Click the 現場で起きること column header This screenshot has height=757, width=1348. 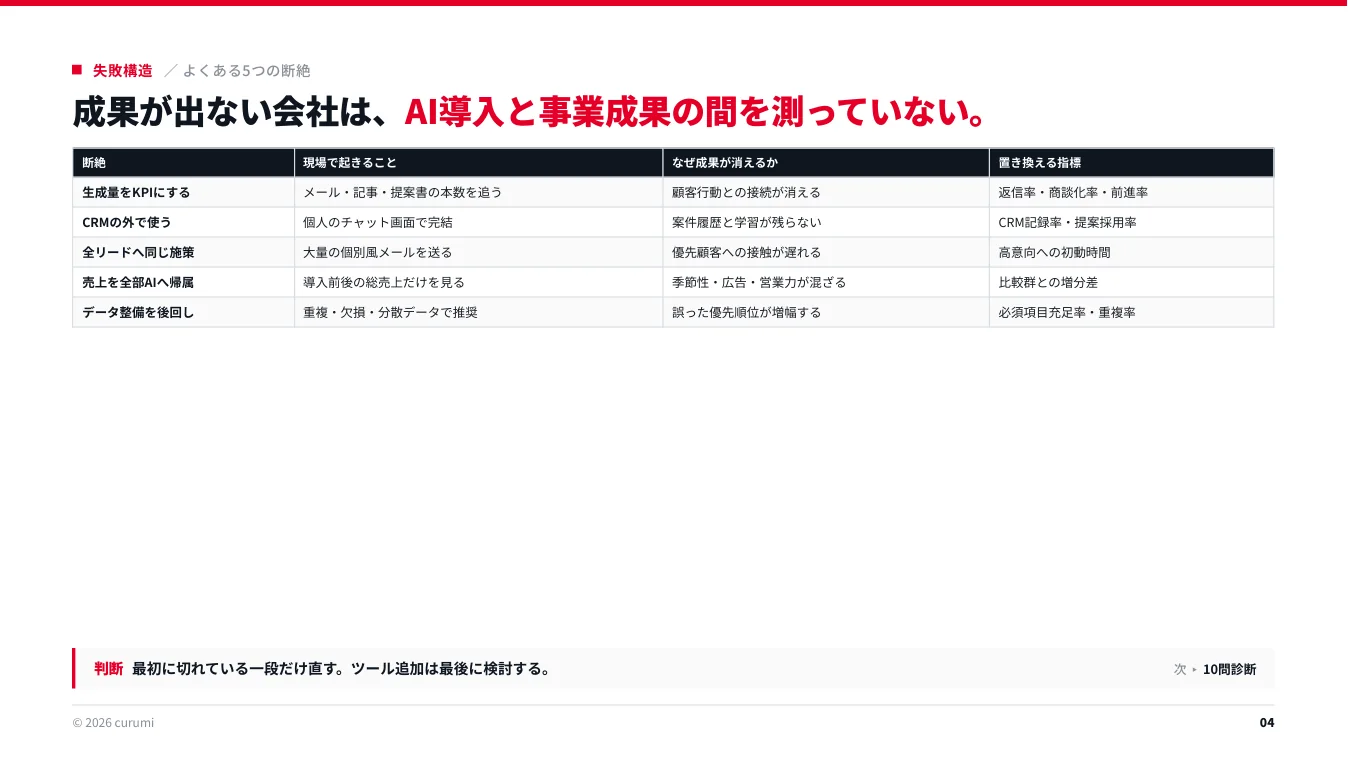click(478, 162)
